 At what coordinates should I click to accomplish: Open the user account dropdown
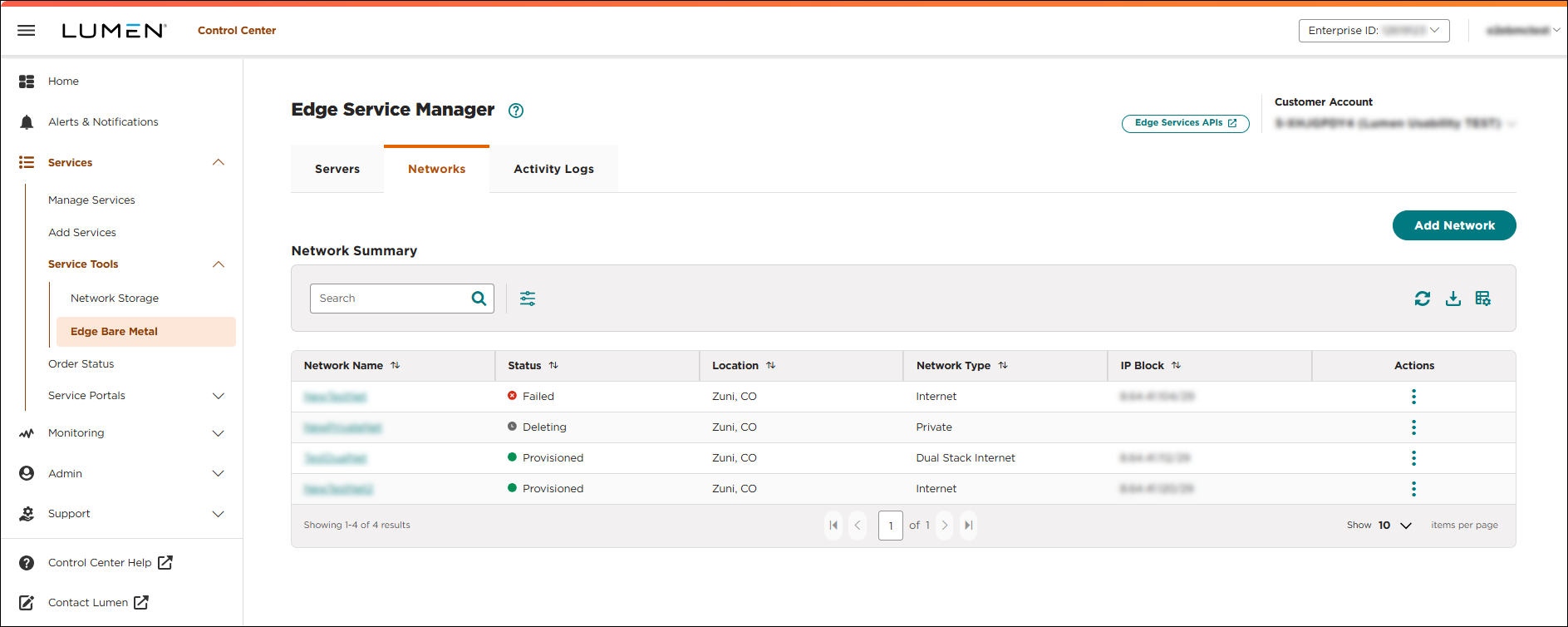[1522, 31]
